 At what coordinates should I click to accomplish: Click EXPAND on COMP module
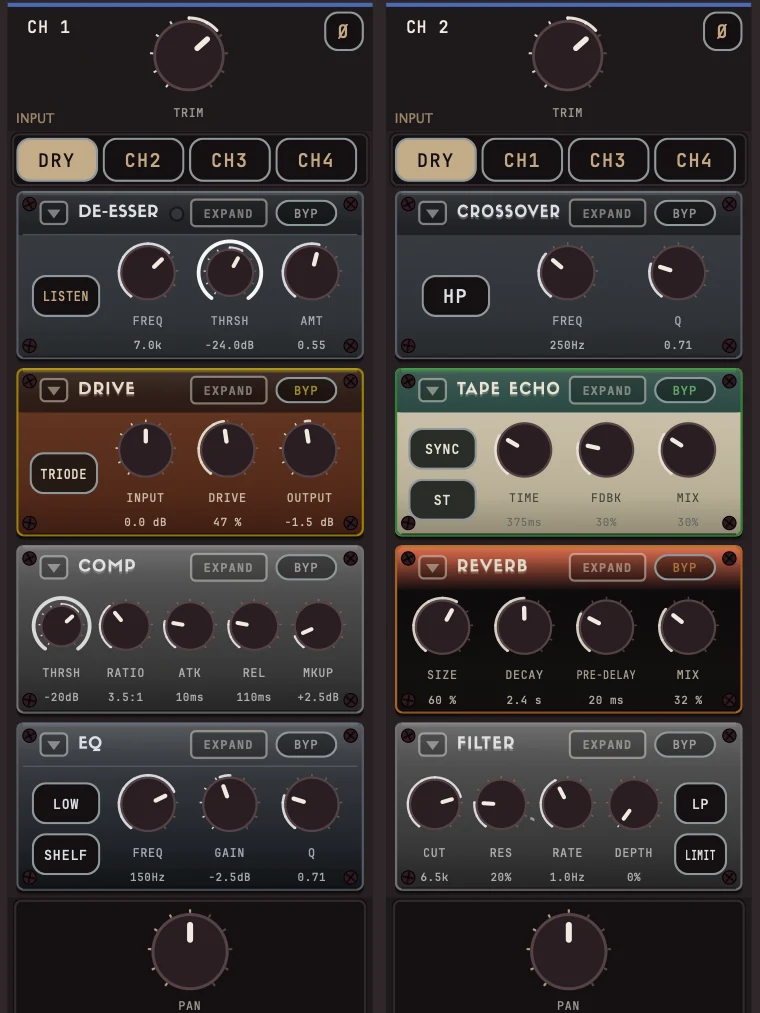(x=228, y=567)
